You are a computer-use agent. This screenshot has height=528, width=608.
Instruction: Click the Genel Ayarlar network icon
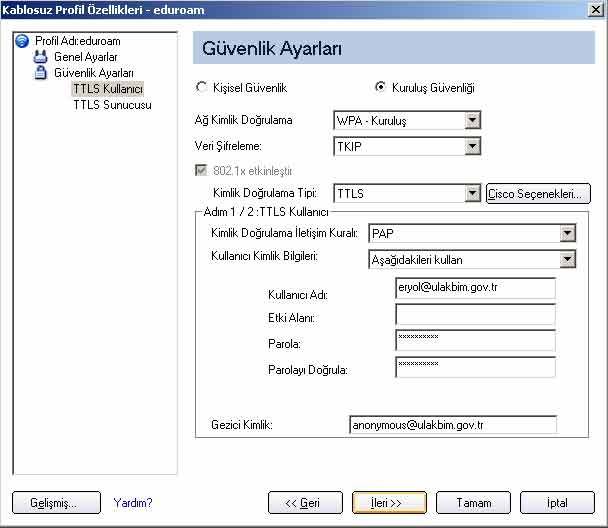point(40,57)
